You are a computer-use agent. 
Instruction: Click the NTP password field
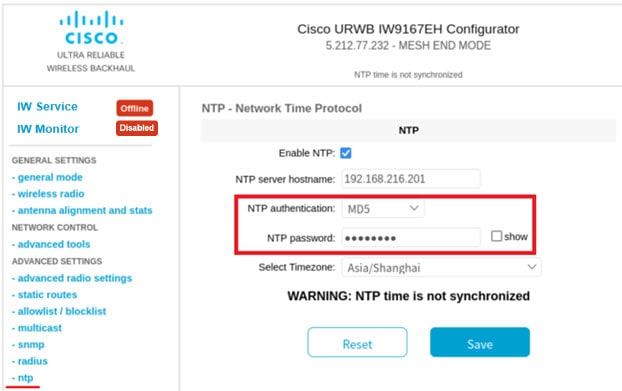coord(411,238)
